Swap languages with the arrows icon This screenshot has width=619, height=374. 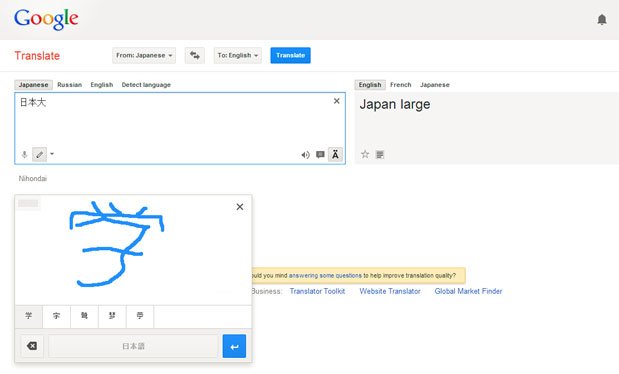click(195, 55)
